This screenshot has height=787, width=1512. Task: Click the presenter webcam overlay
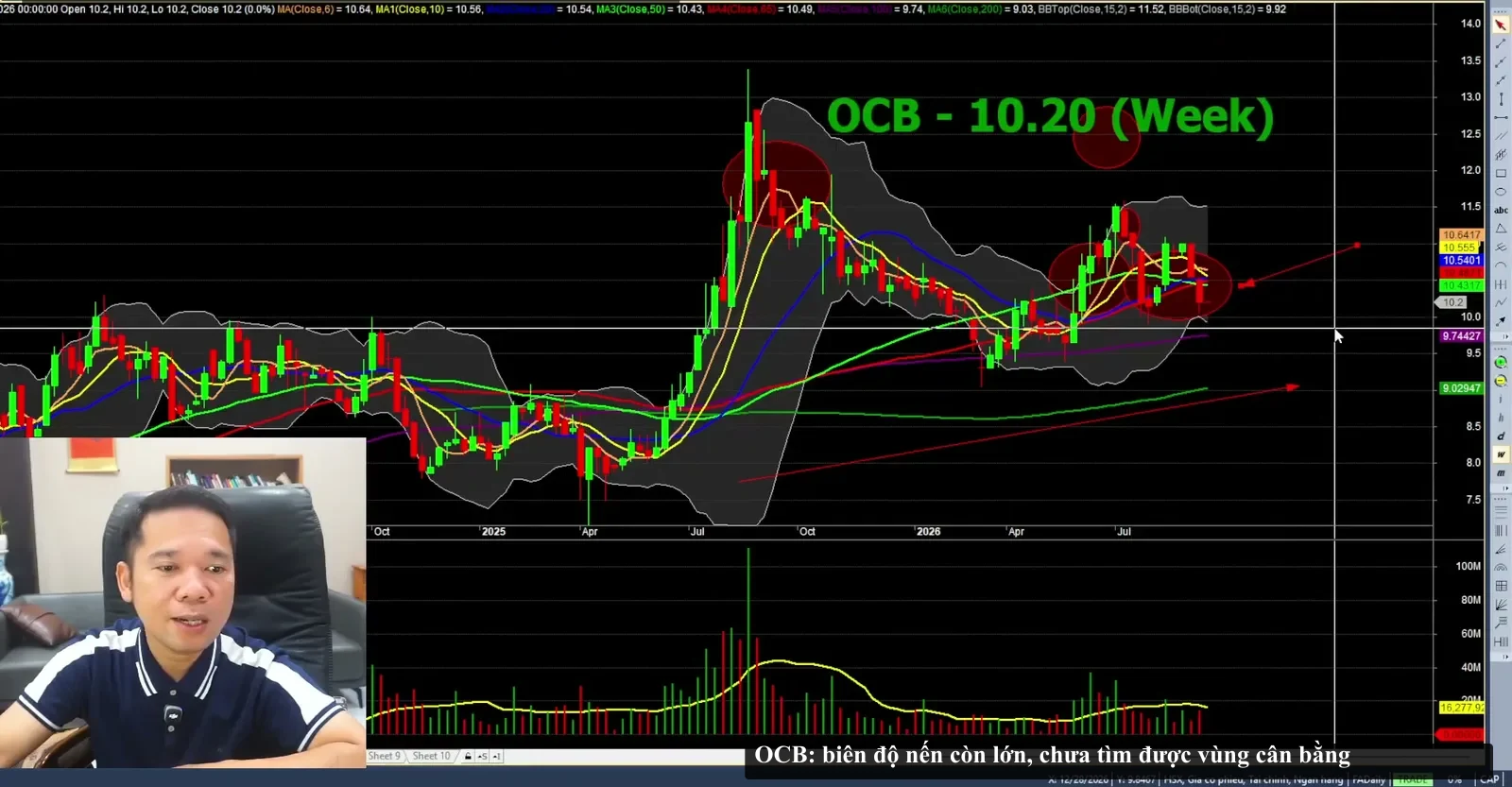pyautogui.click(x=182, y=602)
